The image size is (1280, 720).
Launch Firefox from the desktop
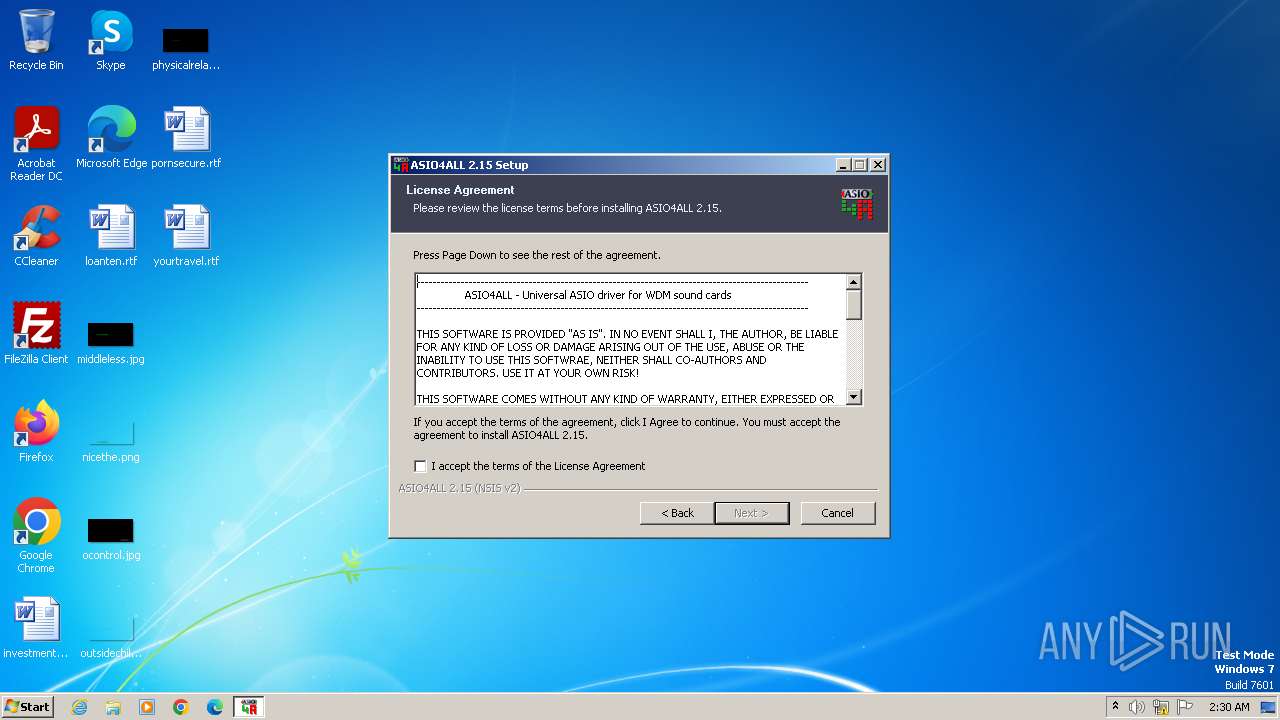(36, 432)
